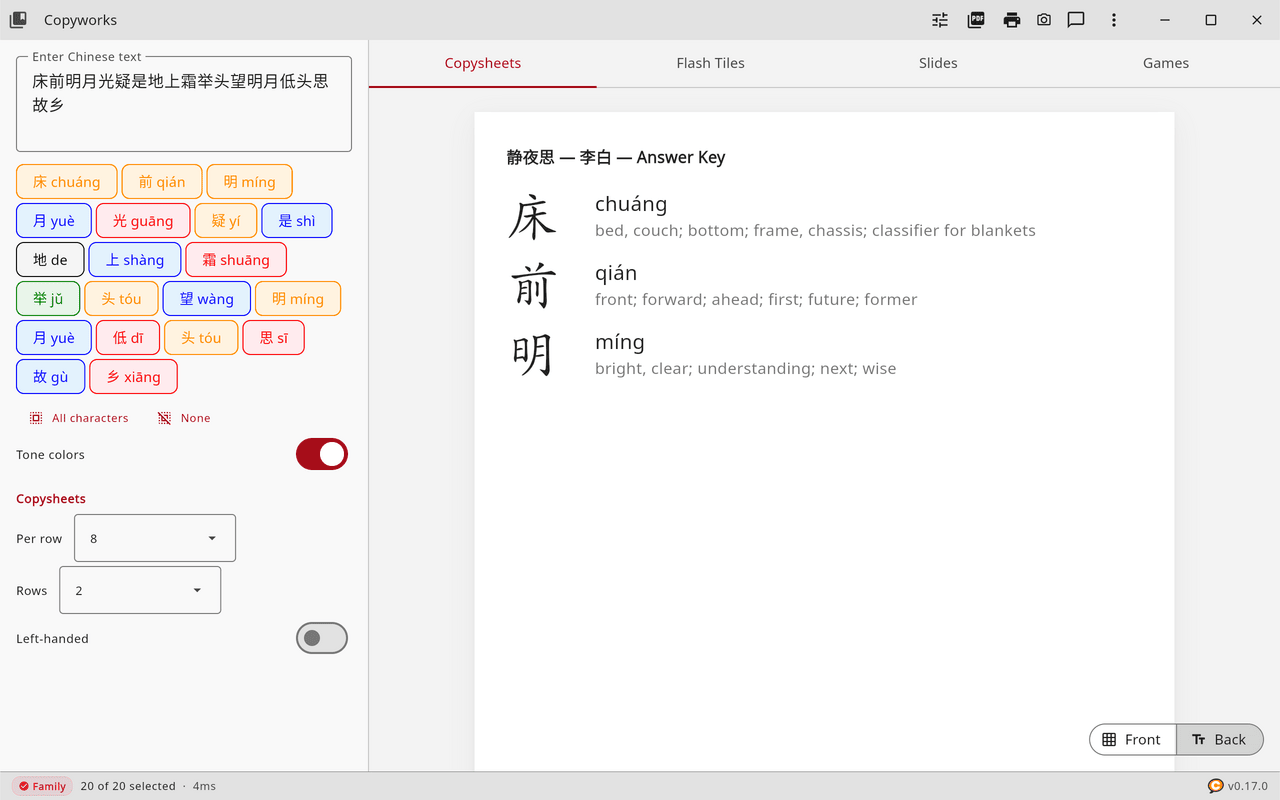Image resolution: width=1280 pixels, height=800 pixels.
Task: Toggle the Tone colors switch off
Action: click(x=322, y=454)
